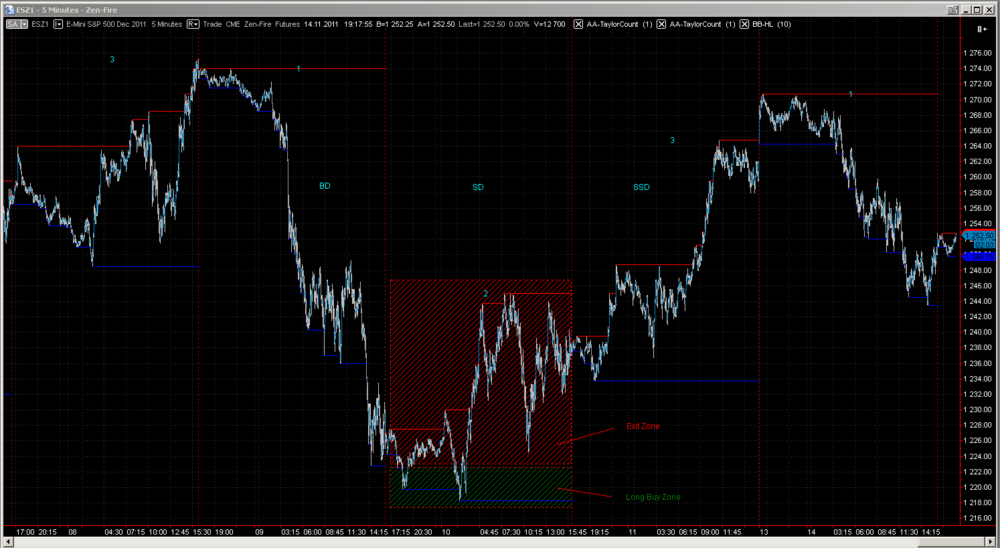Click the second AA-TaylorCount indicator name
The width and height of the screenshot is (1000, 548).
[x=695, y=24]
